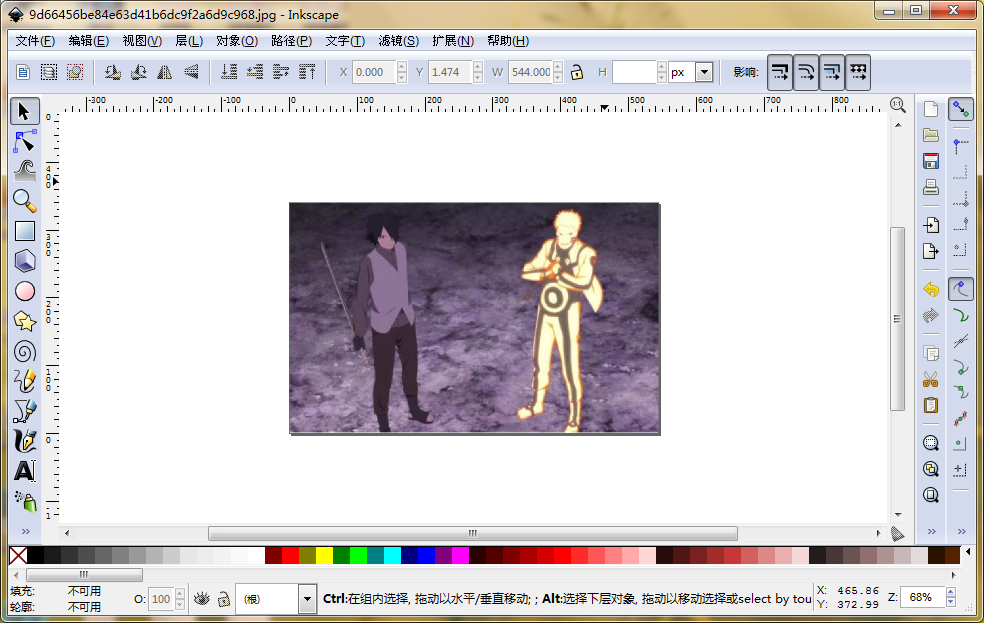Select the Star and polygon tool
The image size is (984, 623).
[x=25, y=321]
